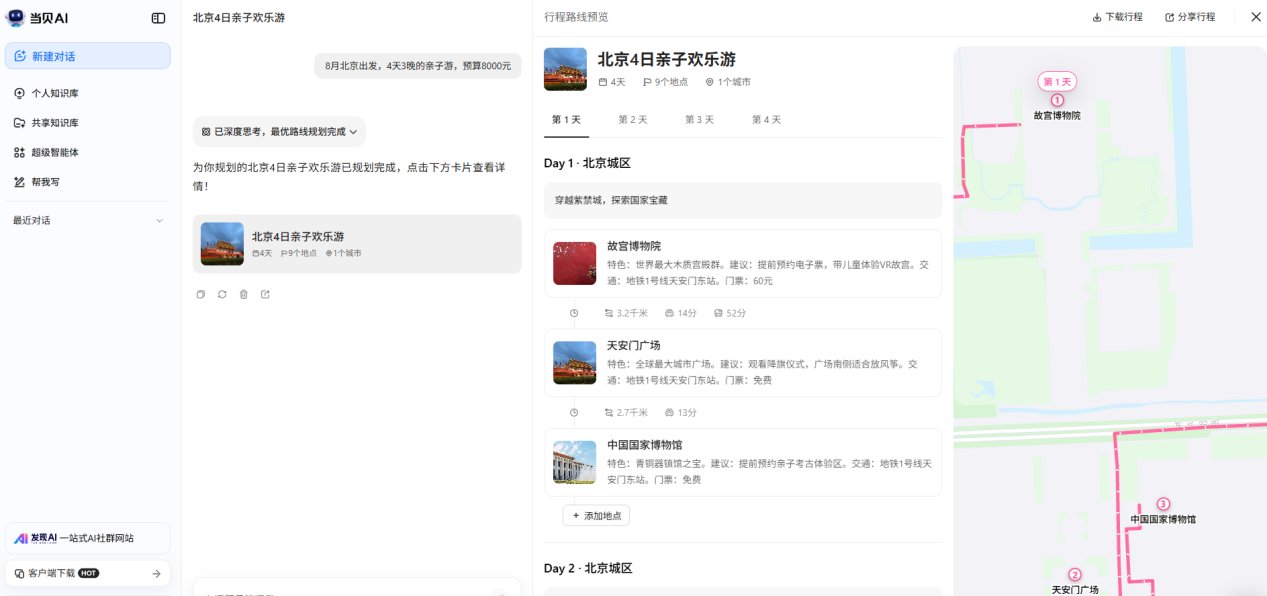
Task: Switch to the 第 4 天 tab
Action: (x=766, y=119)
